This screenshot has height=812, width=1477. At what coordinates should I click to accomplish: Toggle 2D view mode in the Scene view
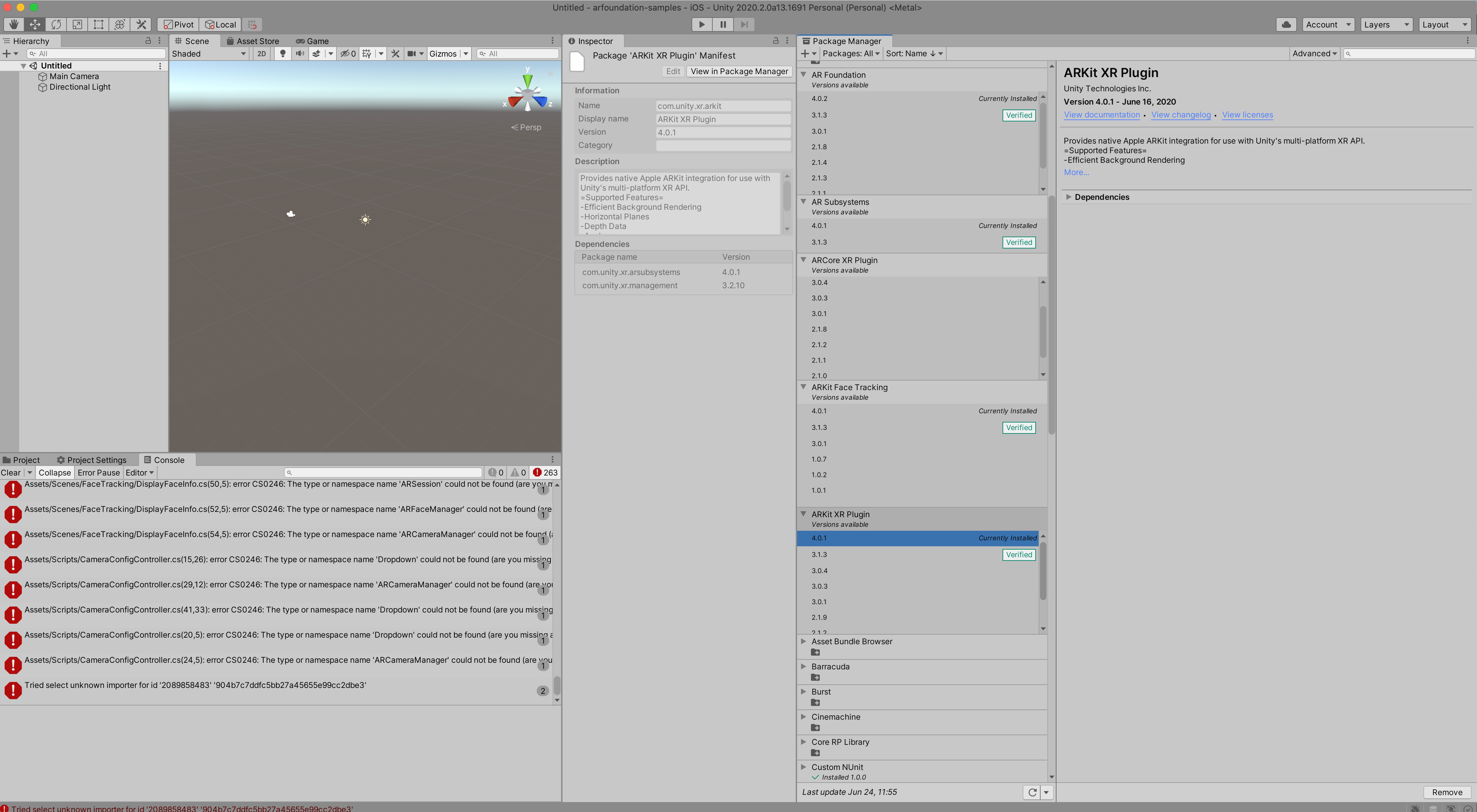261,53
